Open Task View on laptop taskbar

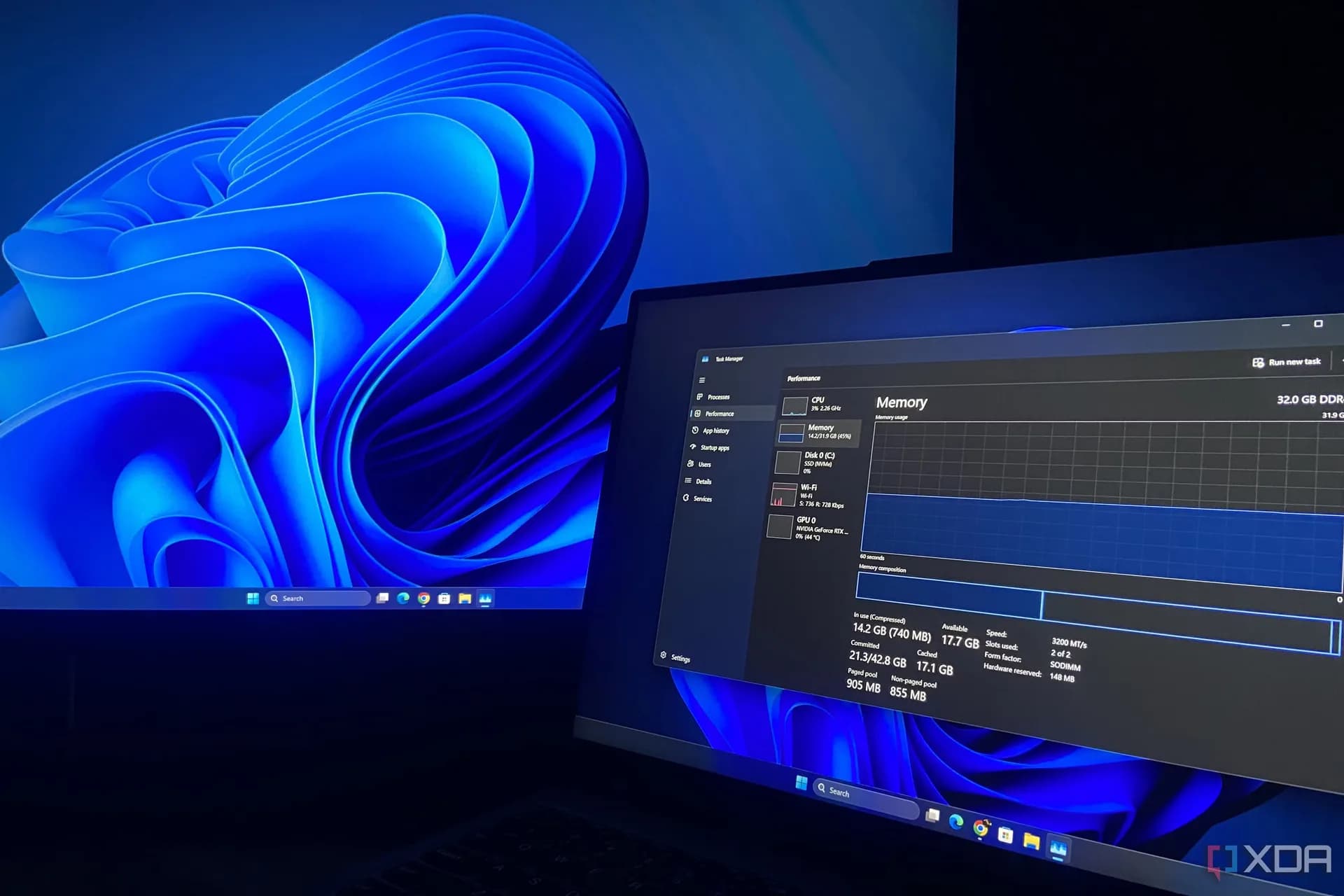click(932, 814)
